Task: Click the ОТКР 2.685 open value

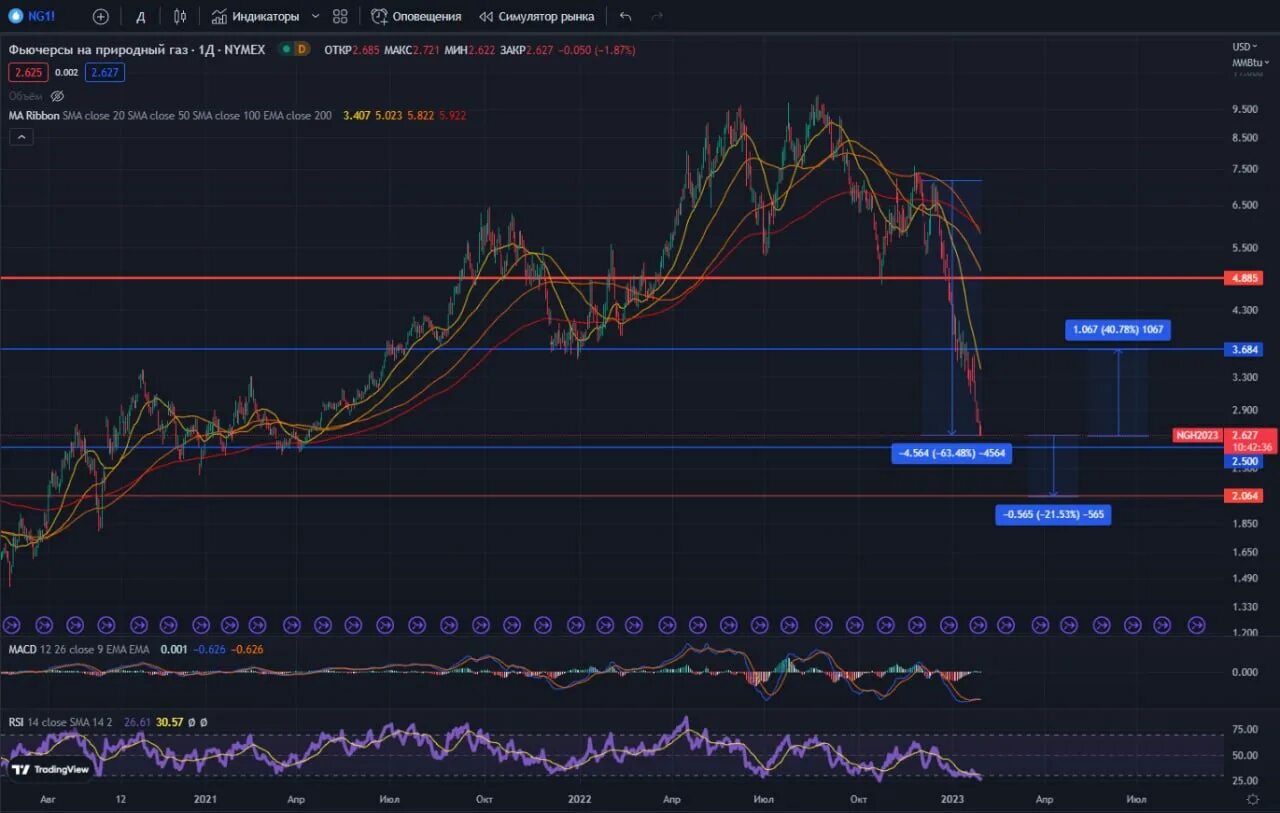Action: click(352, 49)
